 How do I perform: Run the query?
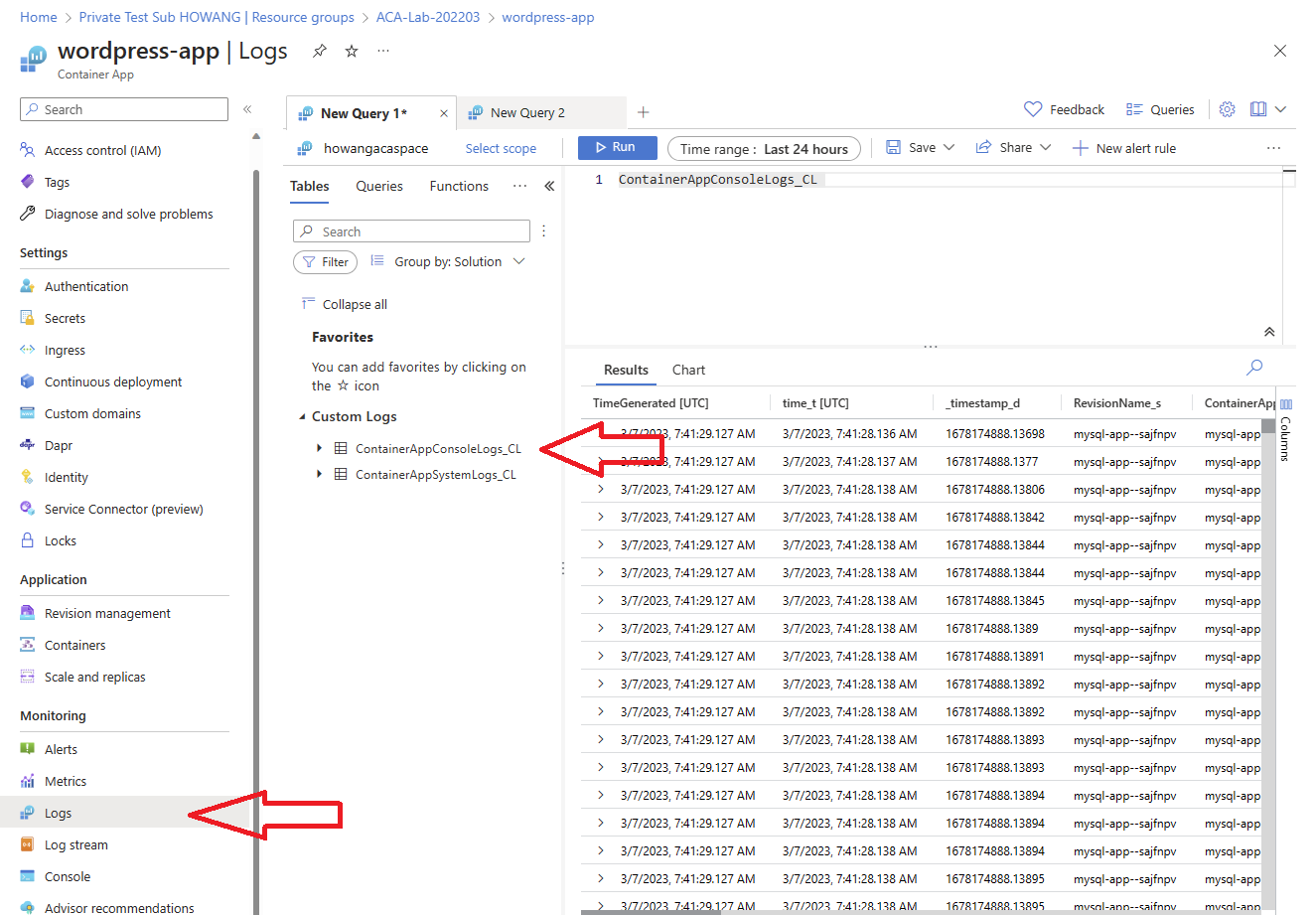[618, 147]
